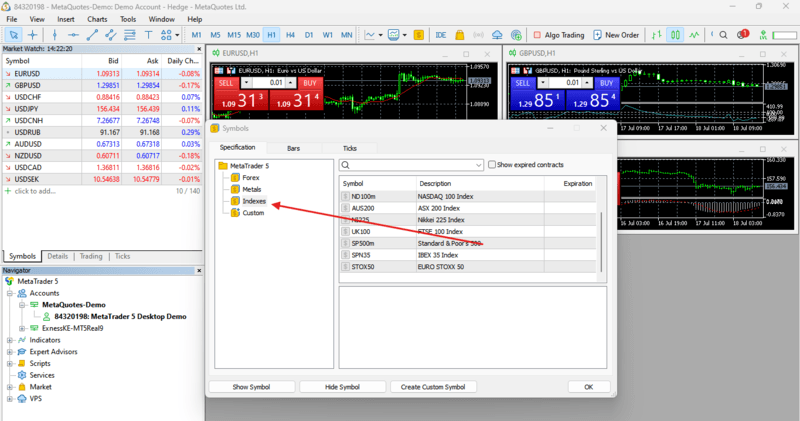Select the equidistant channel tool
Image resolution: width=800 pixels, height=421 pixels.
(111, 35)
